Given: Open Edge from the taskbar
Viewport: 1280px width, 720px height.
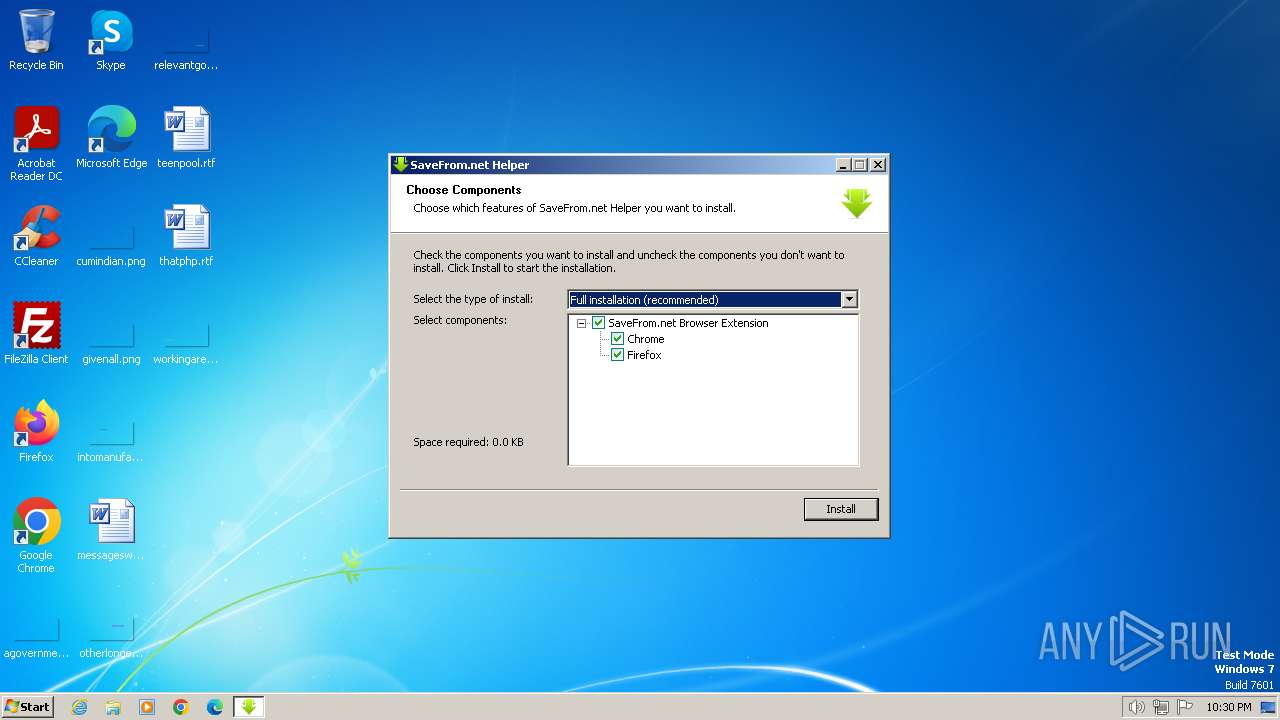Looking at the screenshot, I should pos(215,707).
